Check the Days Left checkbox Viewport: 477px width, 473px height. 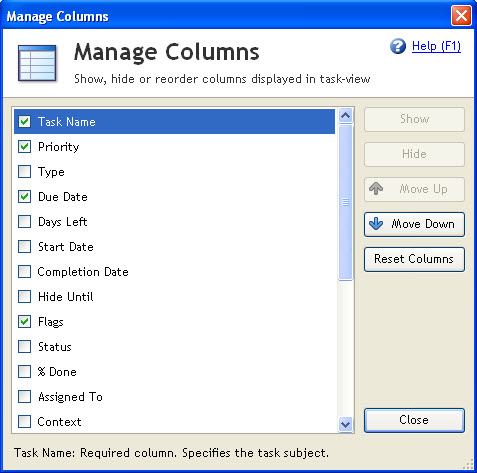pos(24,222)
